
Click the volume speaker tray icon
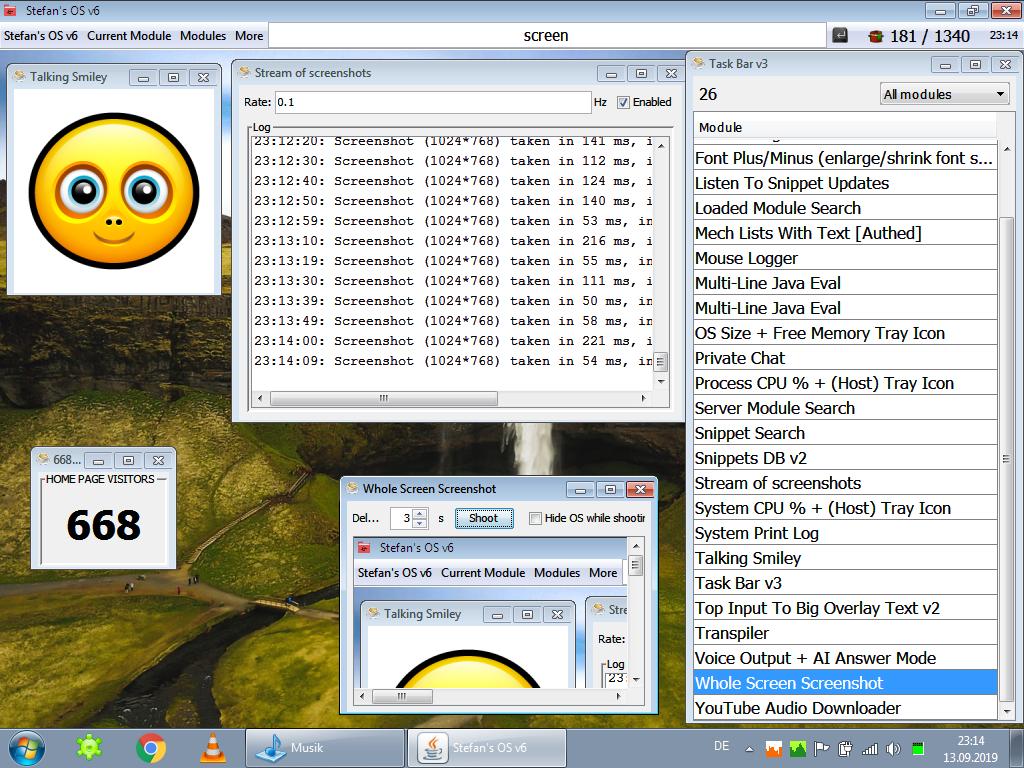coord(892,748)
